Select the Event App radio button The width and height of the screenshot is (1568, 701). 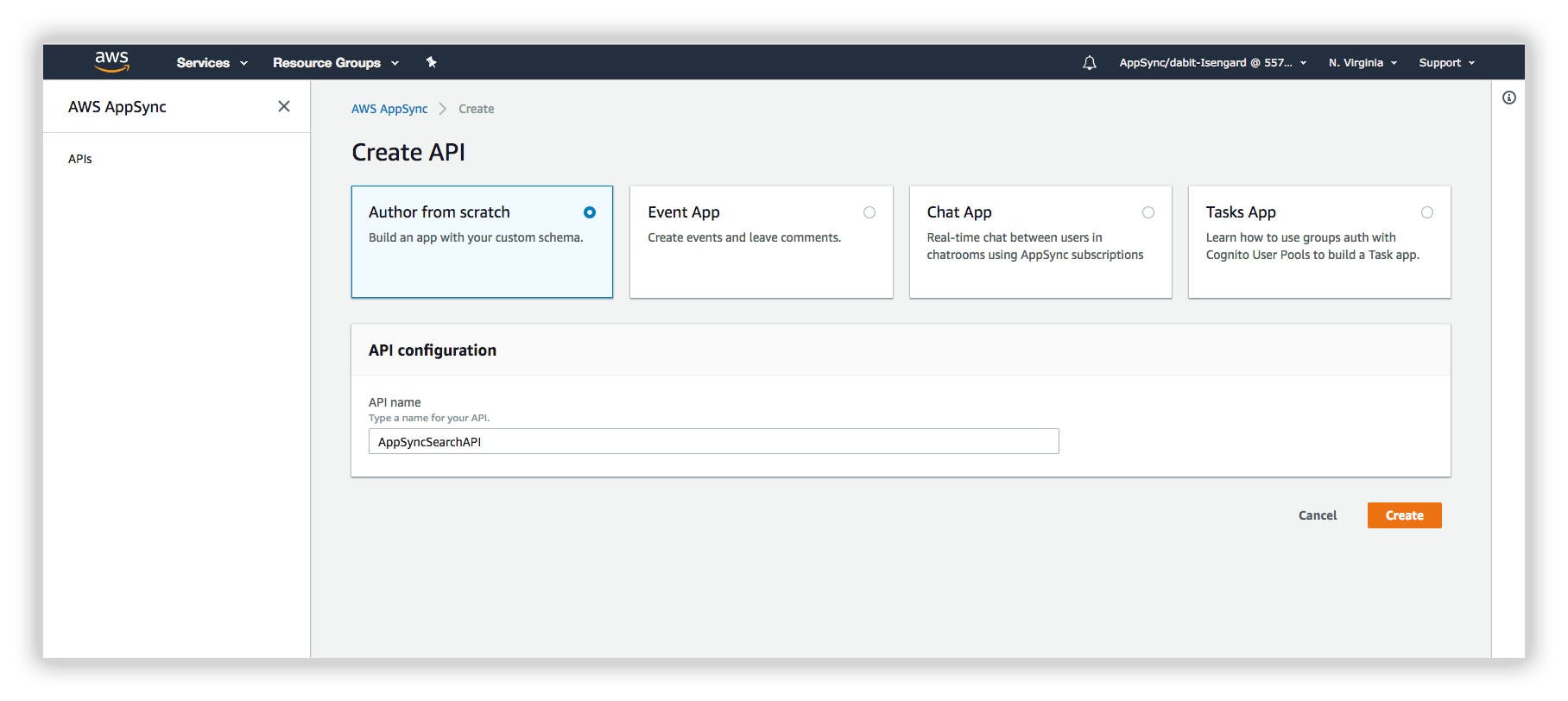point(869,212)
